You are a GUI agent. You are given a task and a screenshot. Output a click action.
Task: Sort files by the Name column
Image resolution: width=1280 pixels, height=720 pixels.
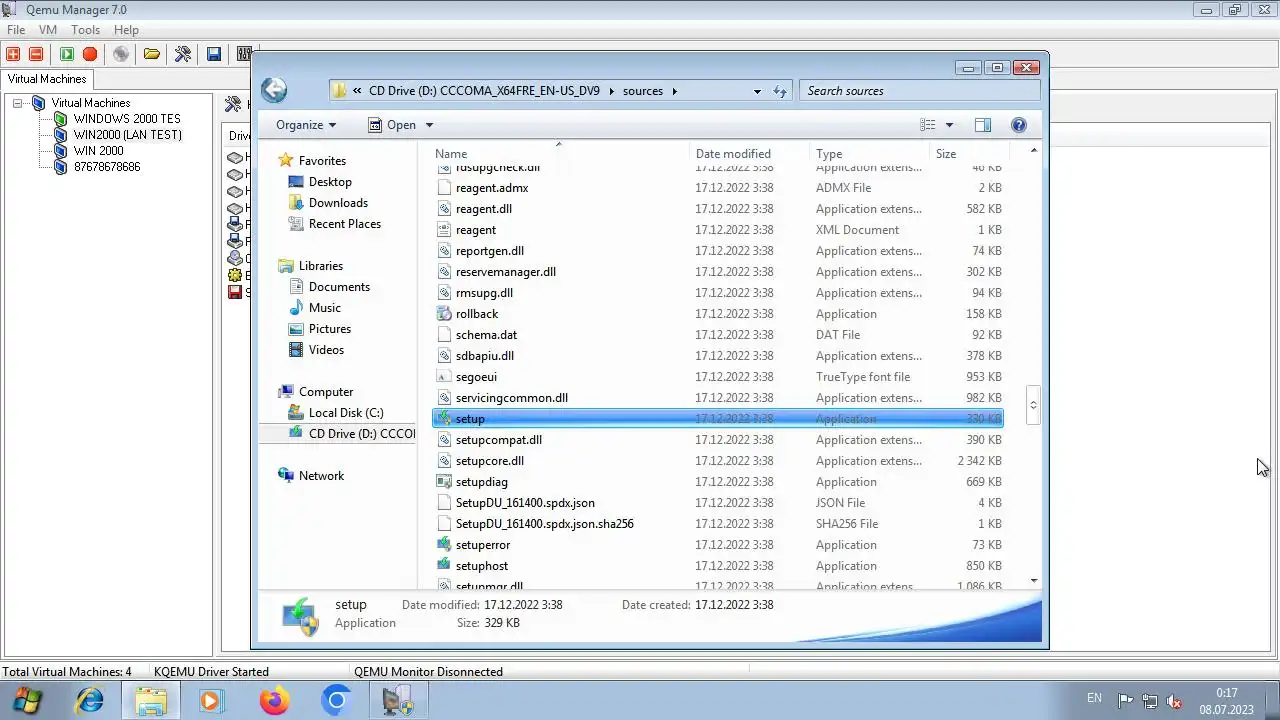[x=561, y=154]
